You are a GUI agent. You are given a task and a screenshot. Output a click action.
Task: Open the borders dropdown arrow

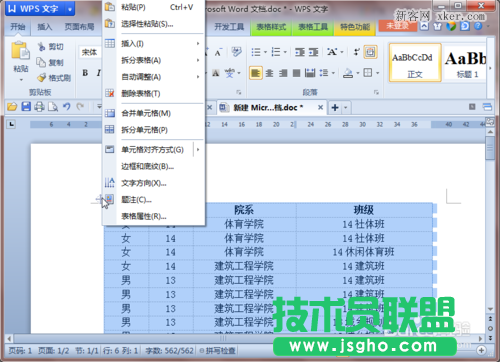(377, 73)
